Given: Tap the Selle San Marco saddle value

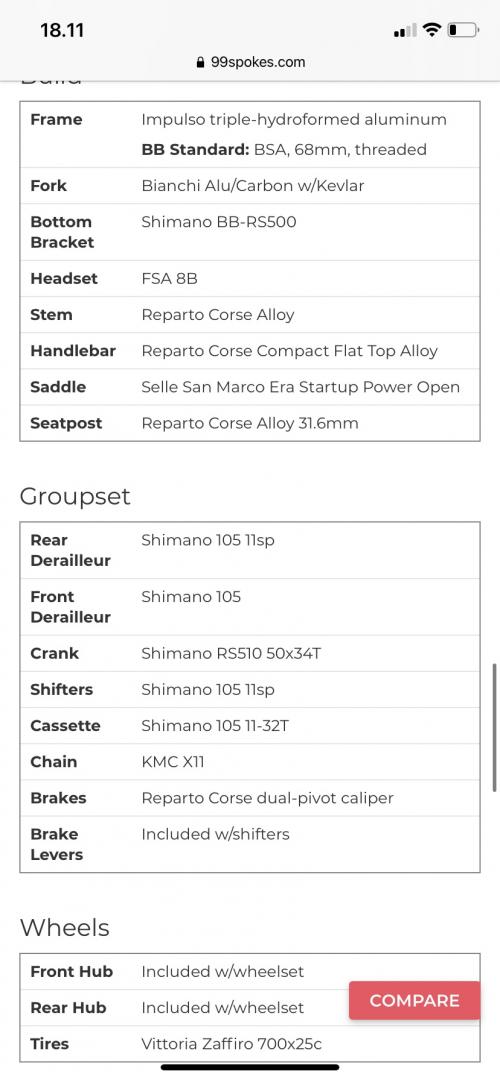Looking at the screenshot, I should (300, 387).
